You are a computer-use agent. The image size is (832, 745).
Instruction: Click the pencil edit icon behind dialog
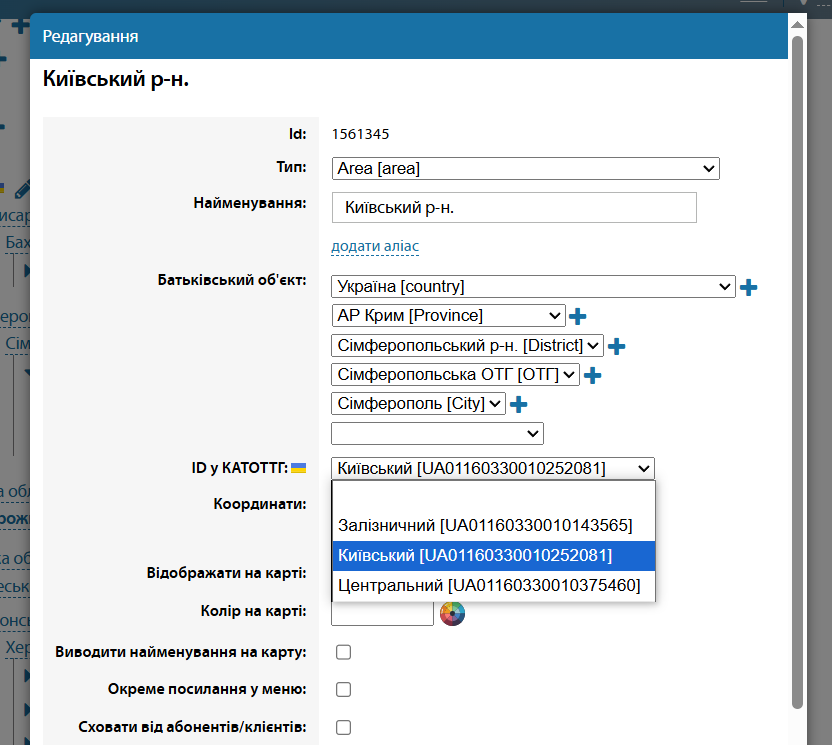point(23,188)
